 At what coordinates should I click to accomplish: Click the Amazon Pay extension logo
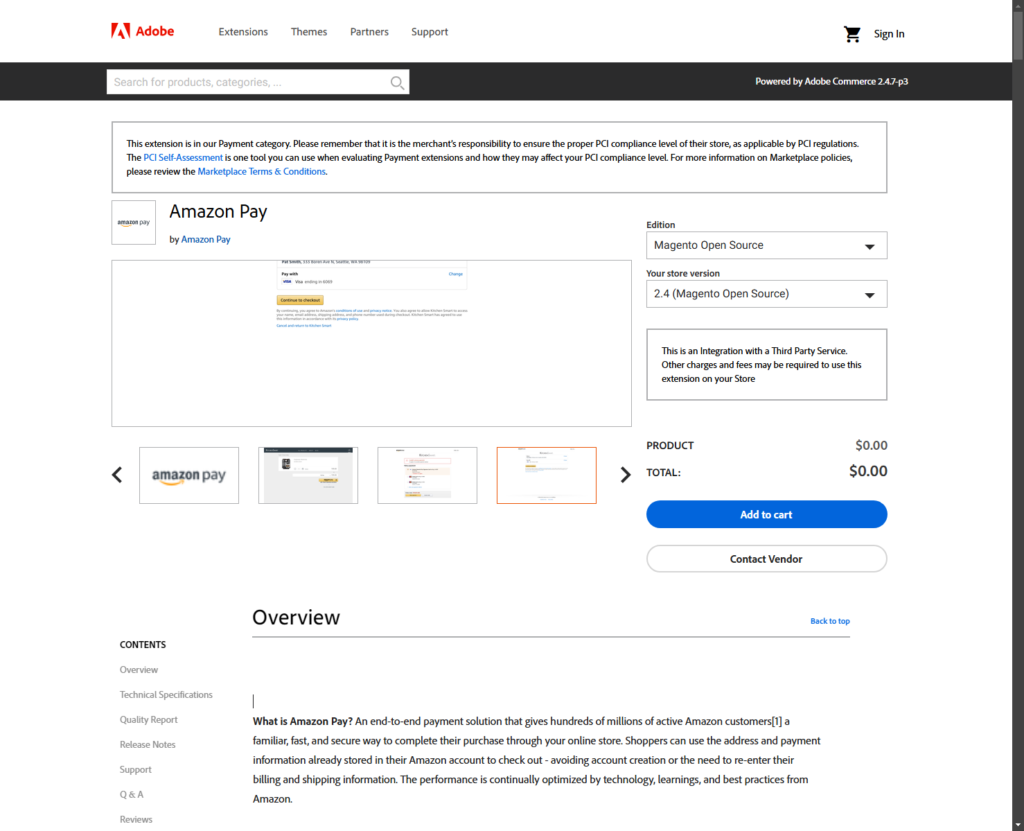[x=133, y=222]
